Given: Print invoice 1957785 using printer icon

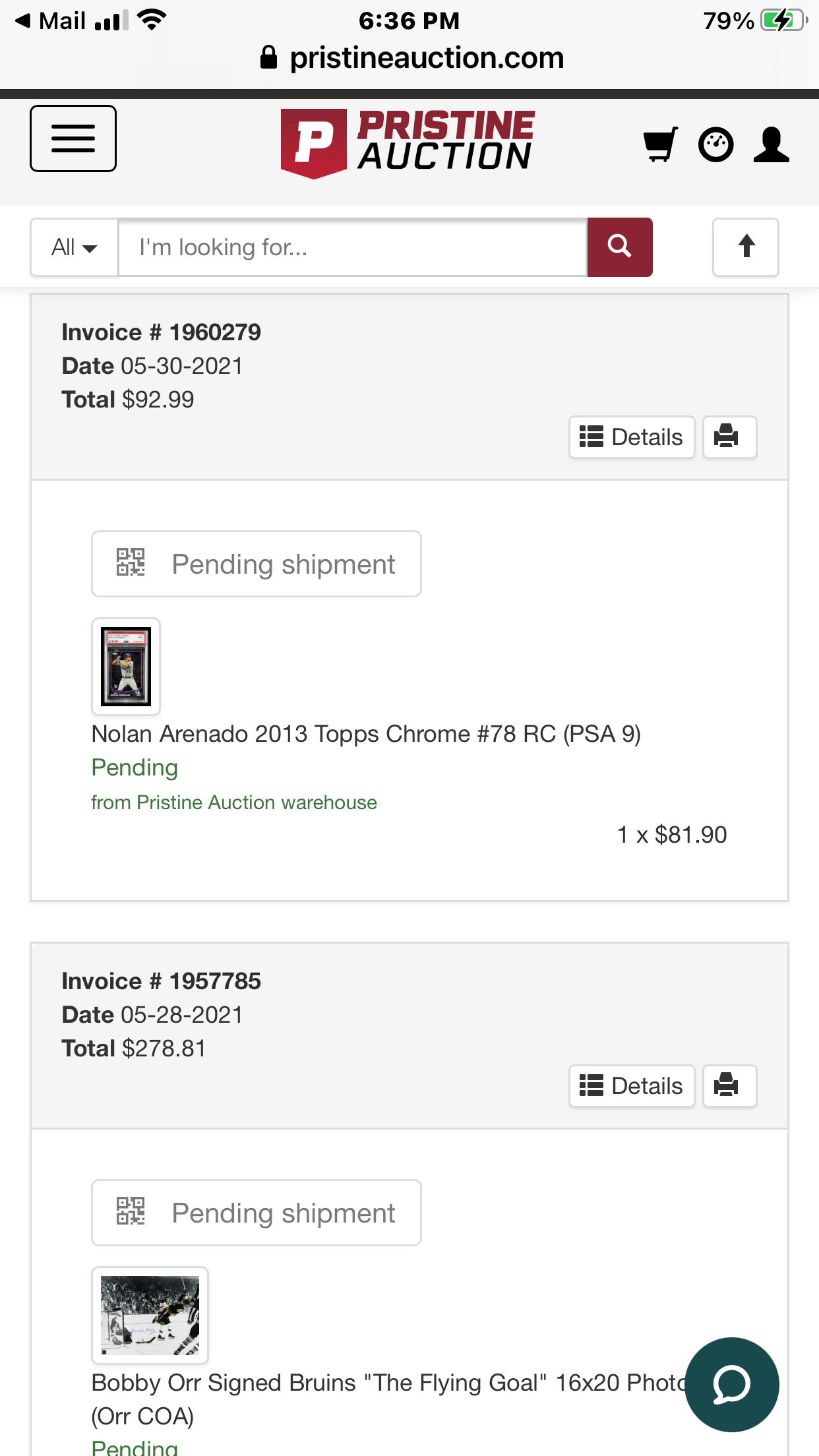Looking at the screenshot, I should 729,1085.
